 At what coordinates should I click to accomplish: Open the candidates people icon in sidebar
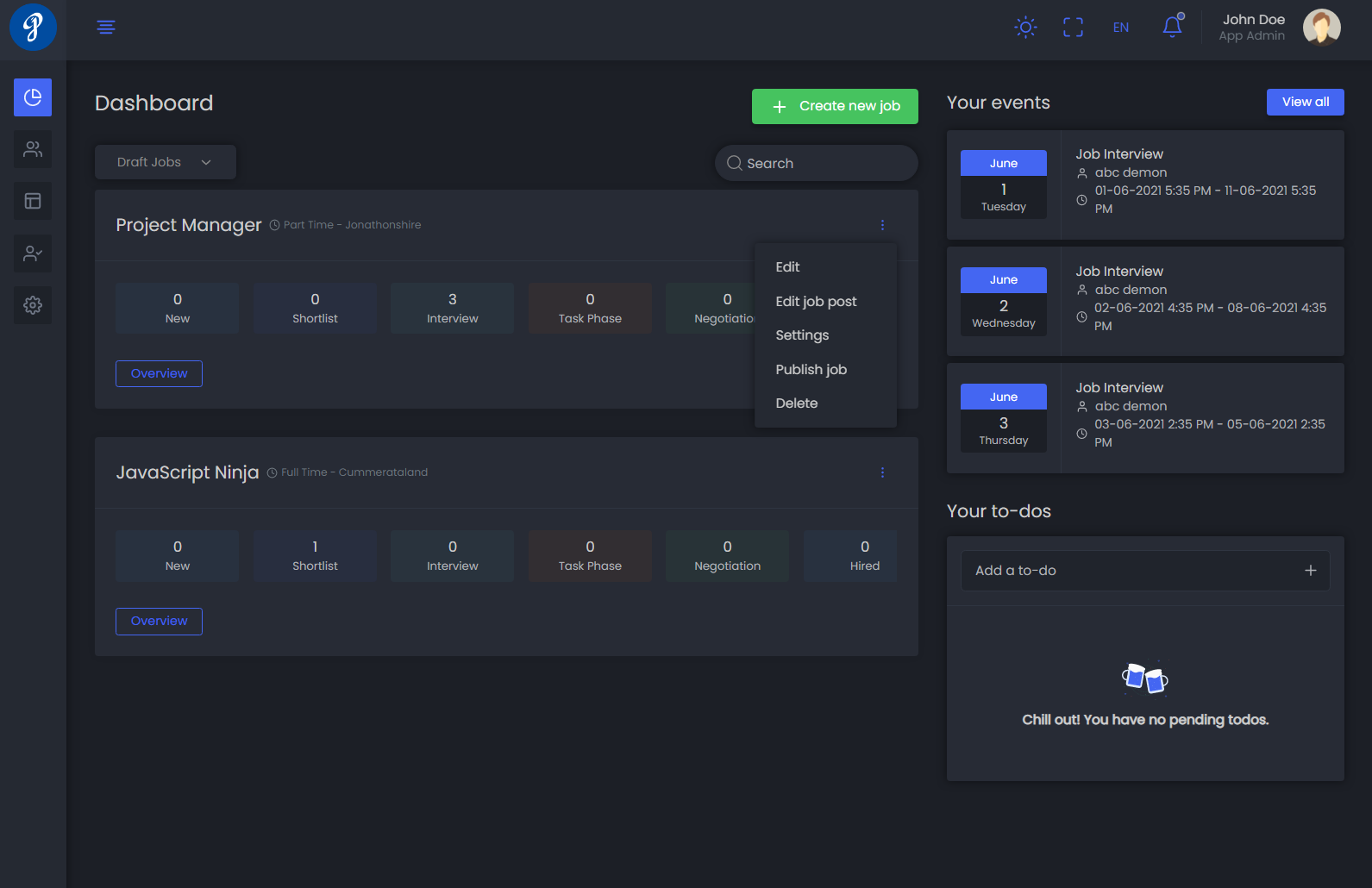tap(33, 149)
